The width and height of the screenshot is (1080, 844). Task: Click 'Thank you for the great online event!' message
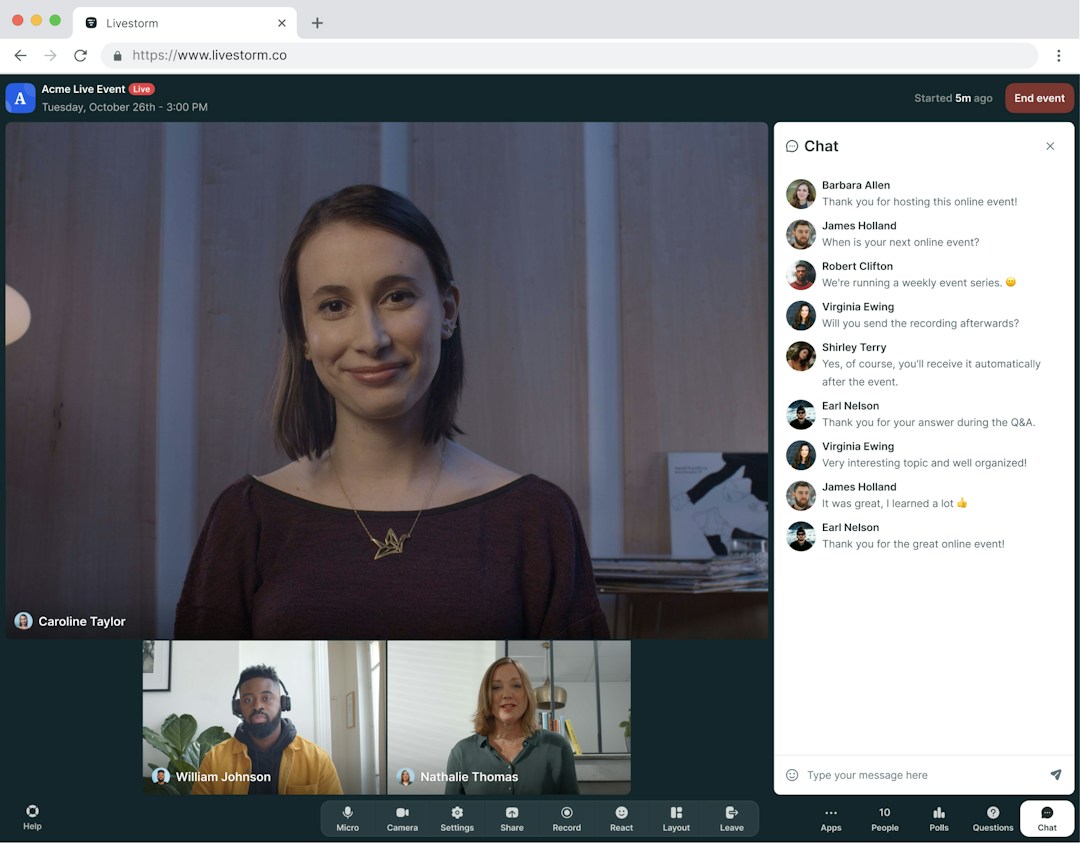click(x=913, y=544)
